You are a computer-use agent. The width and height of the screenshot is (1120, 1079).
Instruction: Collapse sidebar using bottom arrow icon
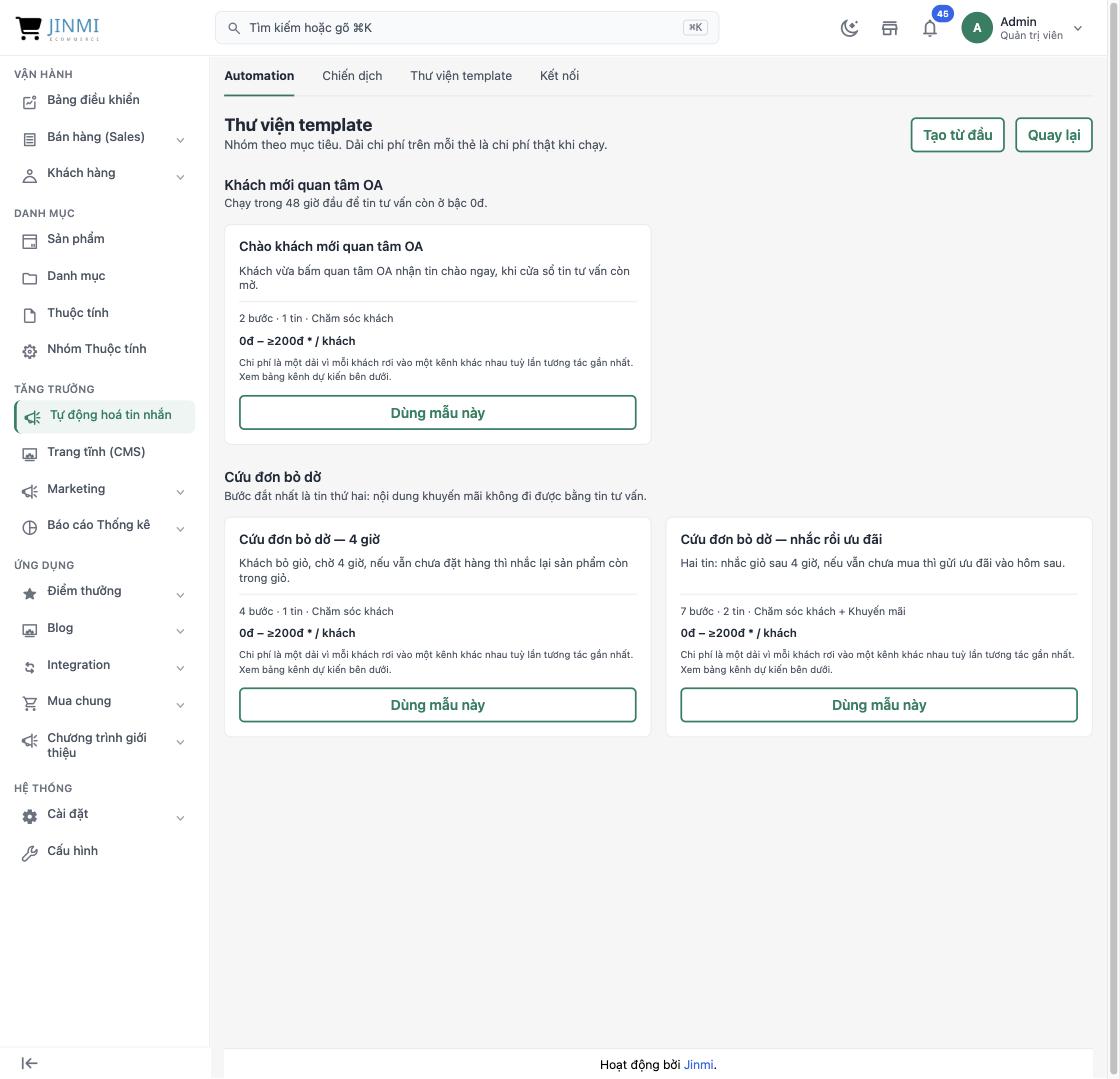[29, 1063]
